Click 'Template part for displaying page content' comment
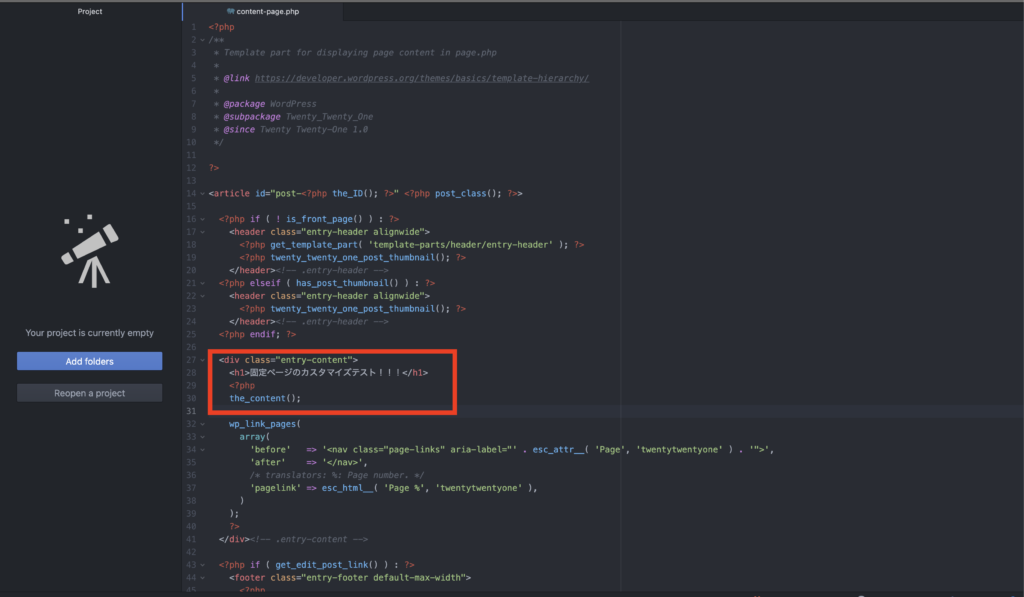This screenshot has height=597, width=1024. tap(360, 52)
